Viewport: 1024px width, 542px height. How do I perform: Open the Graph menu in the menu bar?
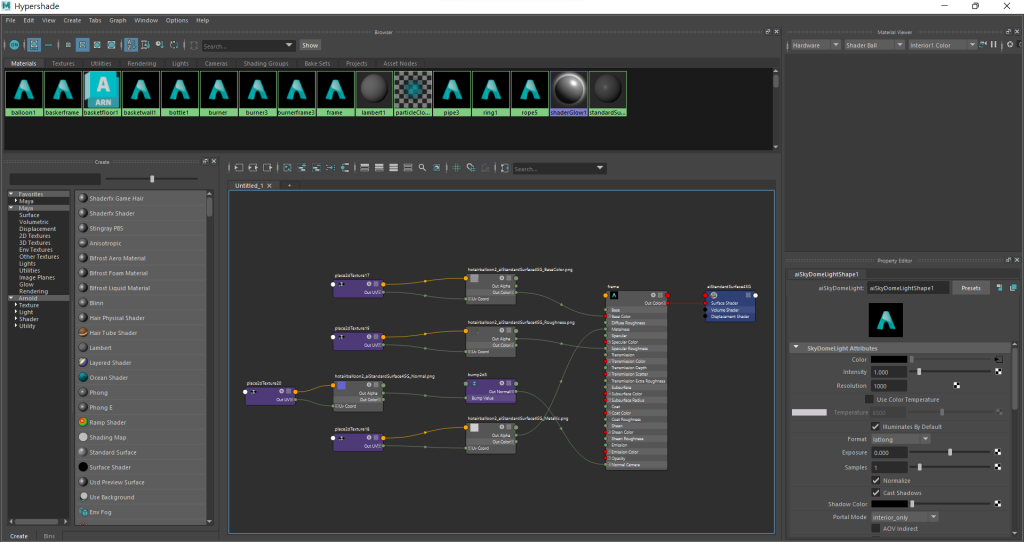click(x=118, y=20)
